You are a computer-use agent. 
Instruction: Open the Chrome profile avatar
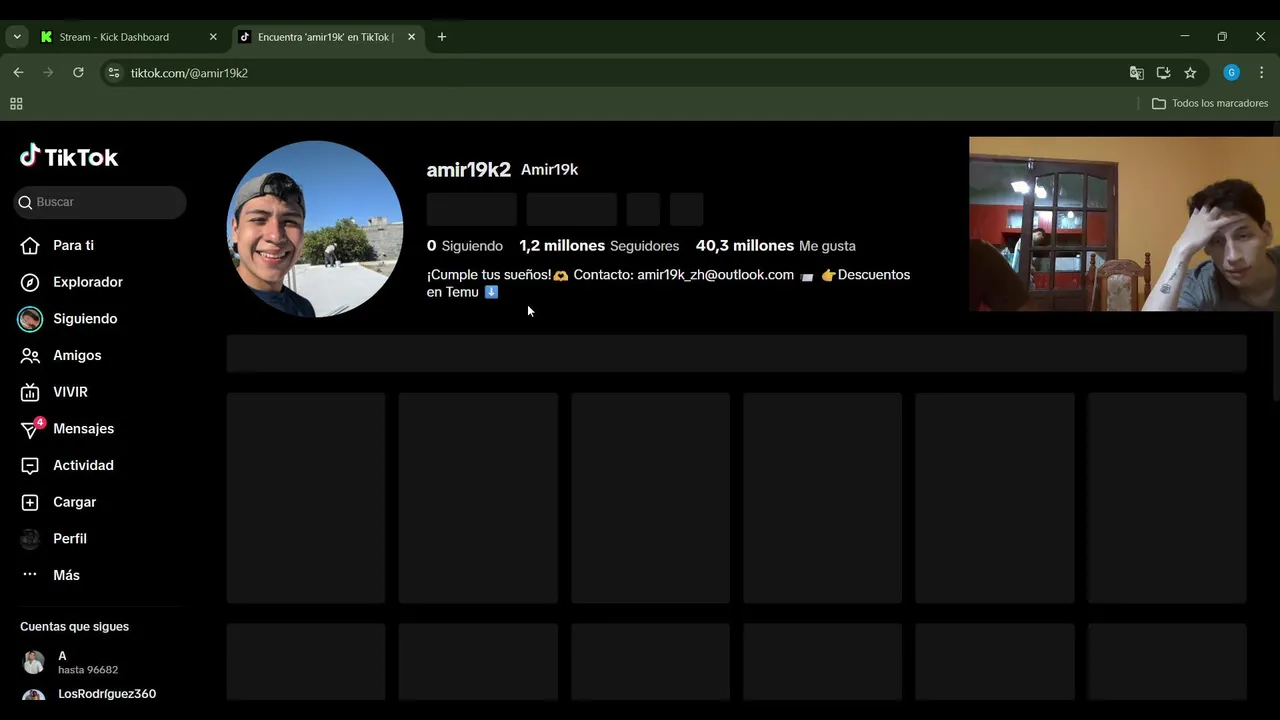(x=1231, y=73)
